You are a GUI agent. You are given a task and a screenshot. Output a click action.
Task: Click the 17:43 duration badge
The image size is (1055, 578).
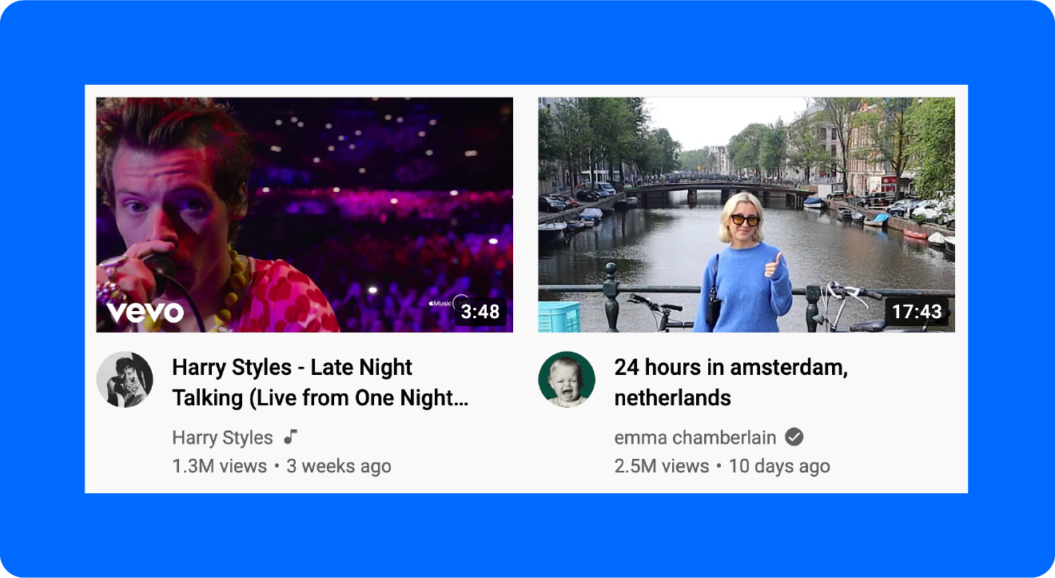coord(916,312)
